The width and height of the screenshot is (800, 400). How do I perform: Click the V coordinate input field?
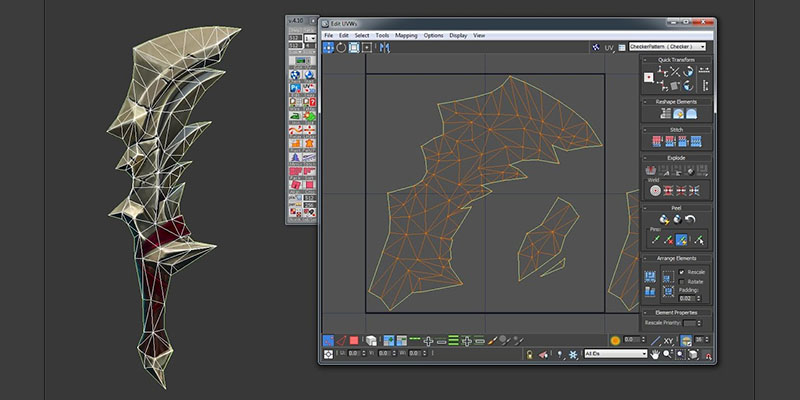point(384,353)
